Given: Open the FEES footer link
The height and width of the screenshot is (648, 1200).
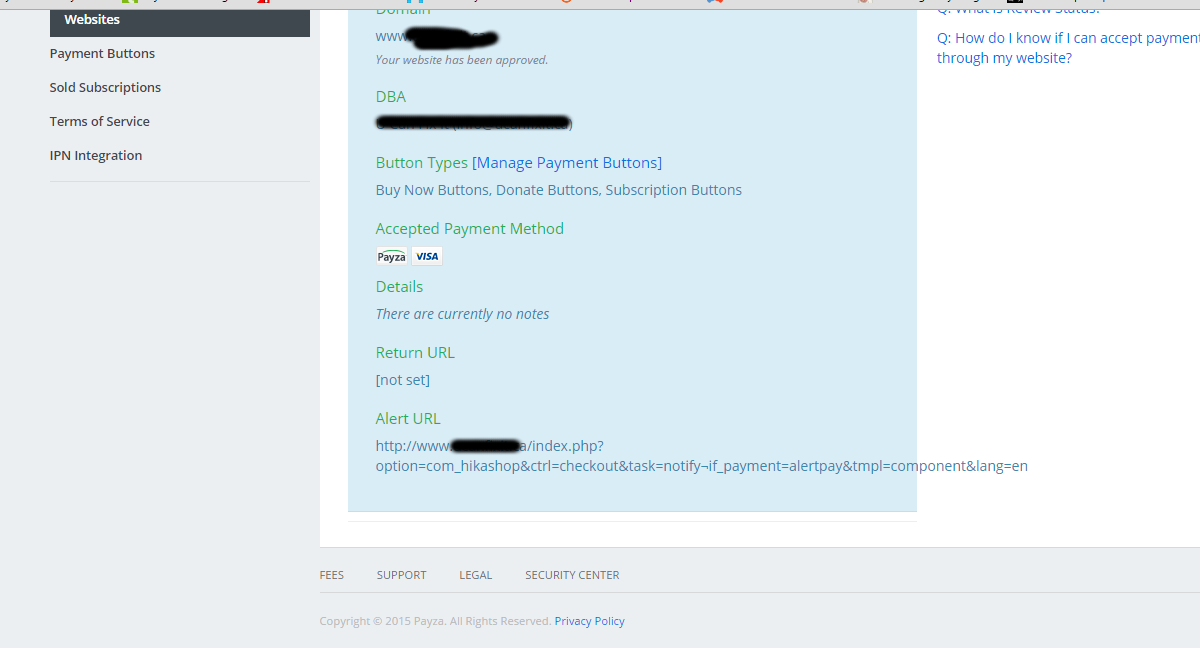Looking at the screenshot, I should (x=332, y=575).
